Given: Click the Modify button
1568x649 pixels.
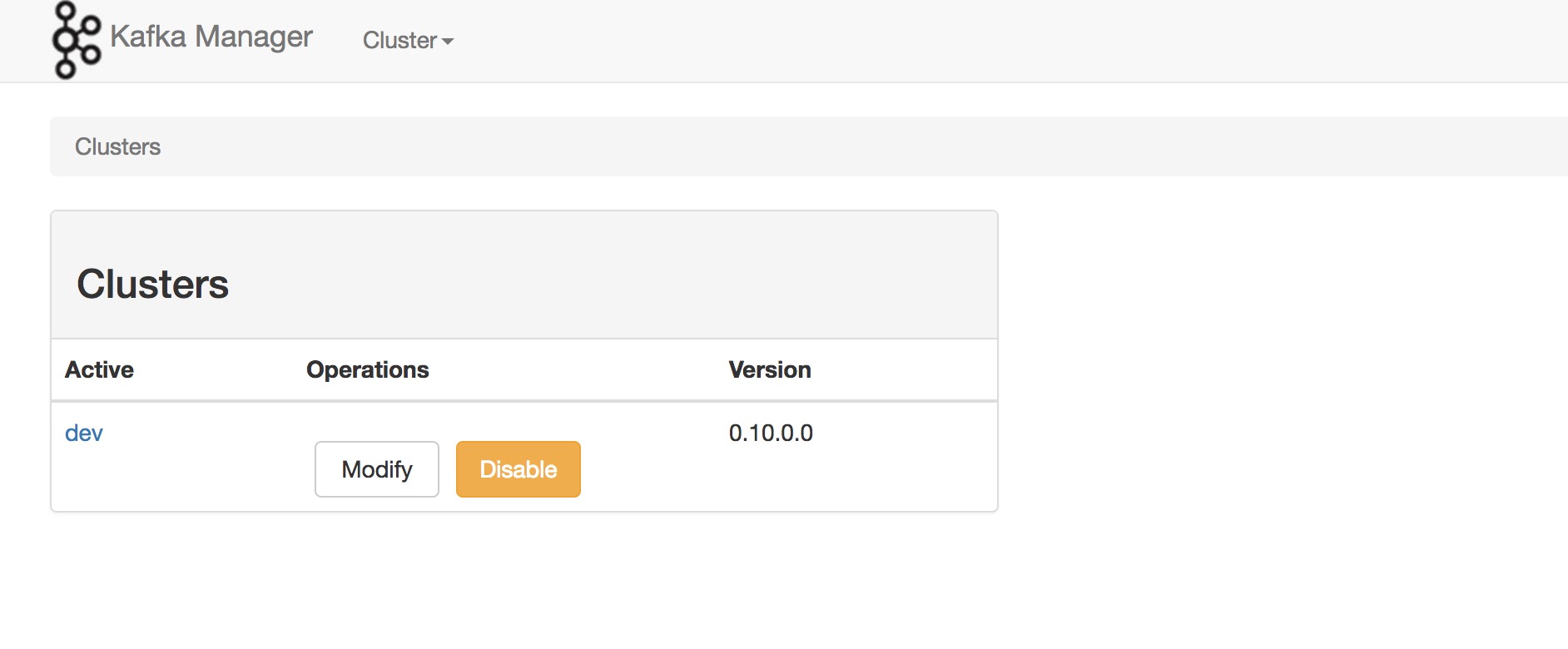Looking at the screenshot, I should tap(377, 469).
